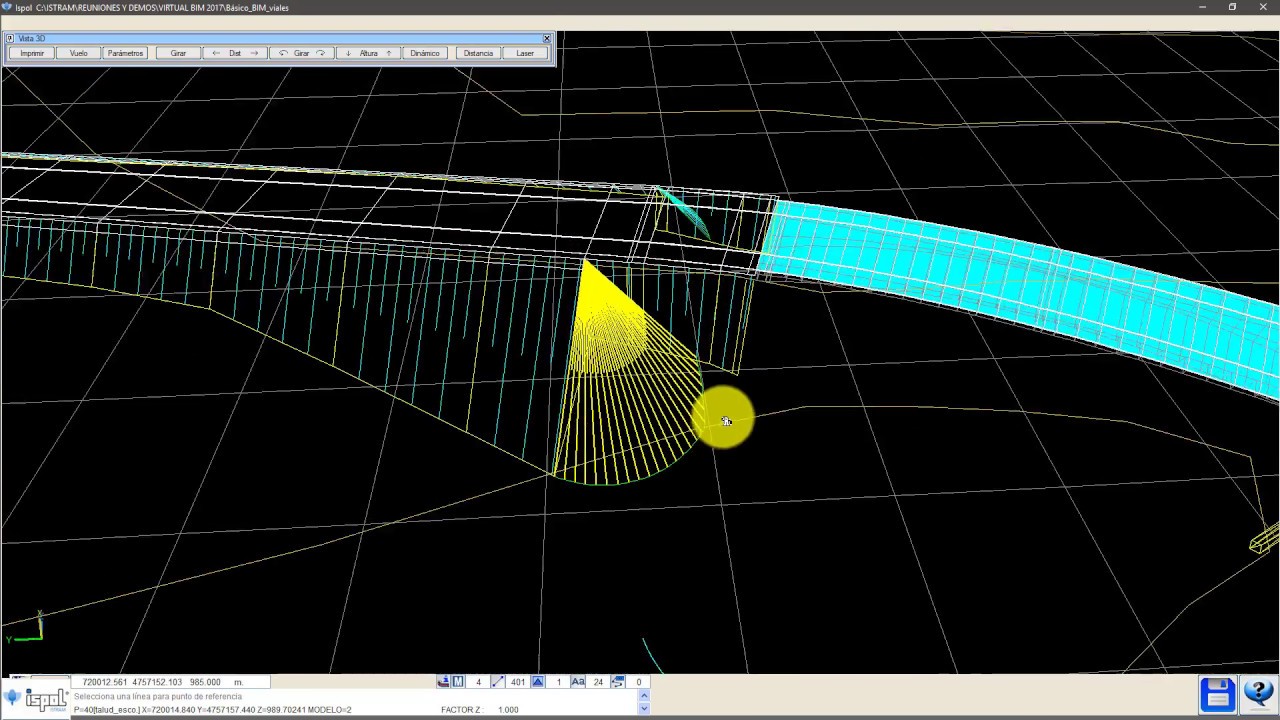Click the Ispol application icon in title bar
Screen dimensions: 1280x720
(x=7, y=7)
